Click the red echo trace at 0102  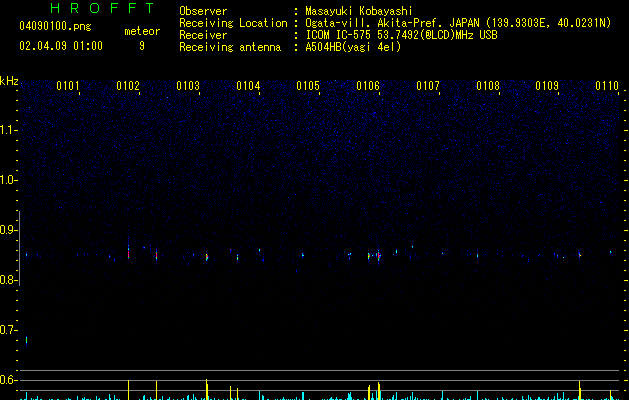coord(128,253)
